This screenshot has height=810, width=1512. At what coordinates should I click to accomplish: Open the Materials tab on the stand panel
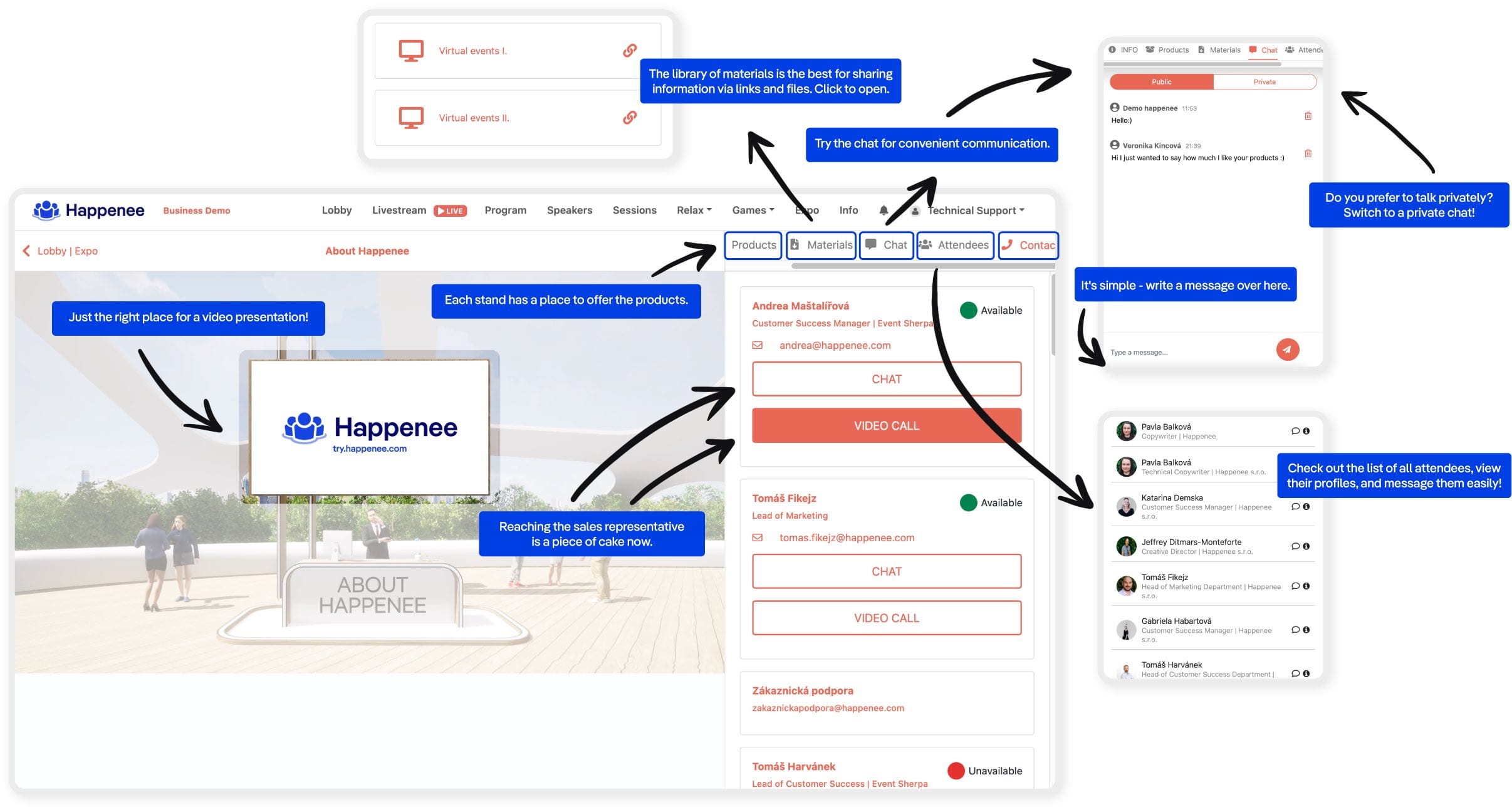(821, 245)
